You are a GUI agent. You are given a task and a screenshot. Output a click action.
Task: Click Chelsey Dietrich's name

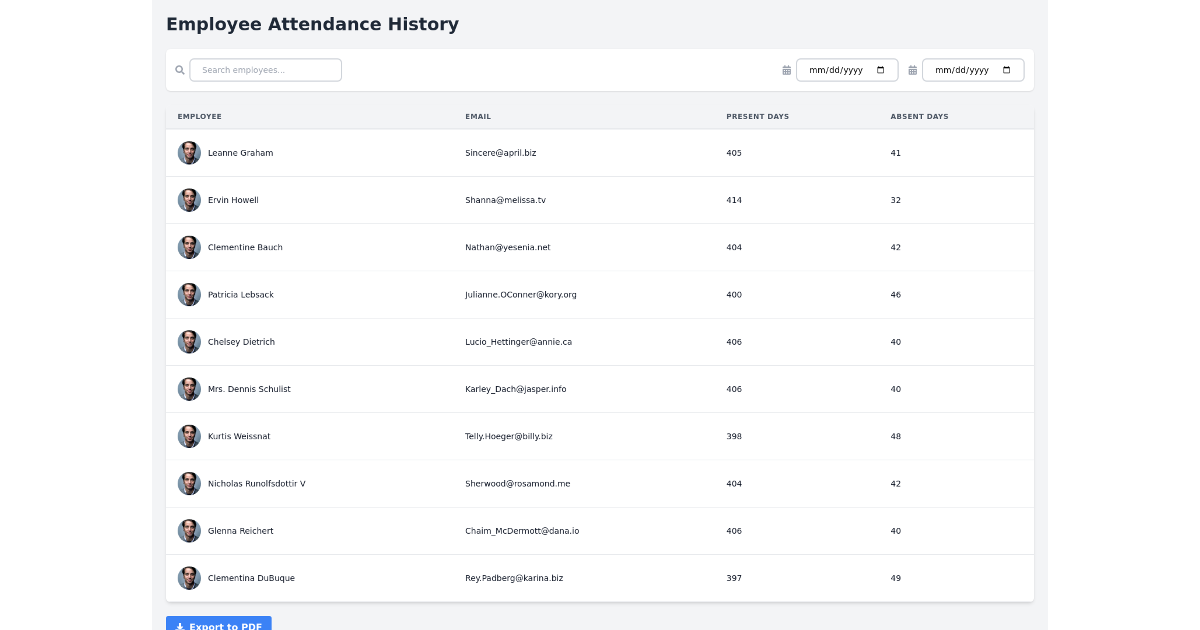(x=241, y=342)
